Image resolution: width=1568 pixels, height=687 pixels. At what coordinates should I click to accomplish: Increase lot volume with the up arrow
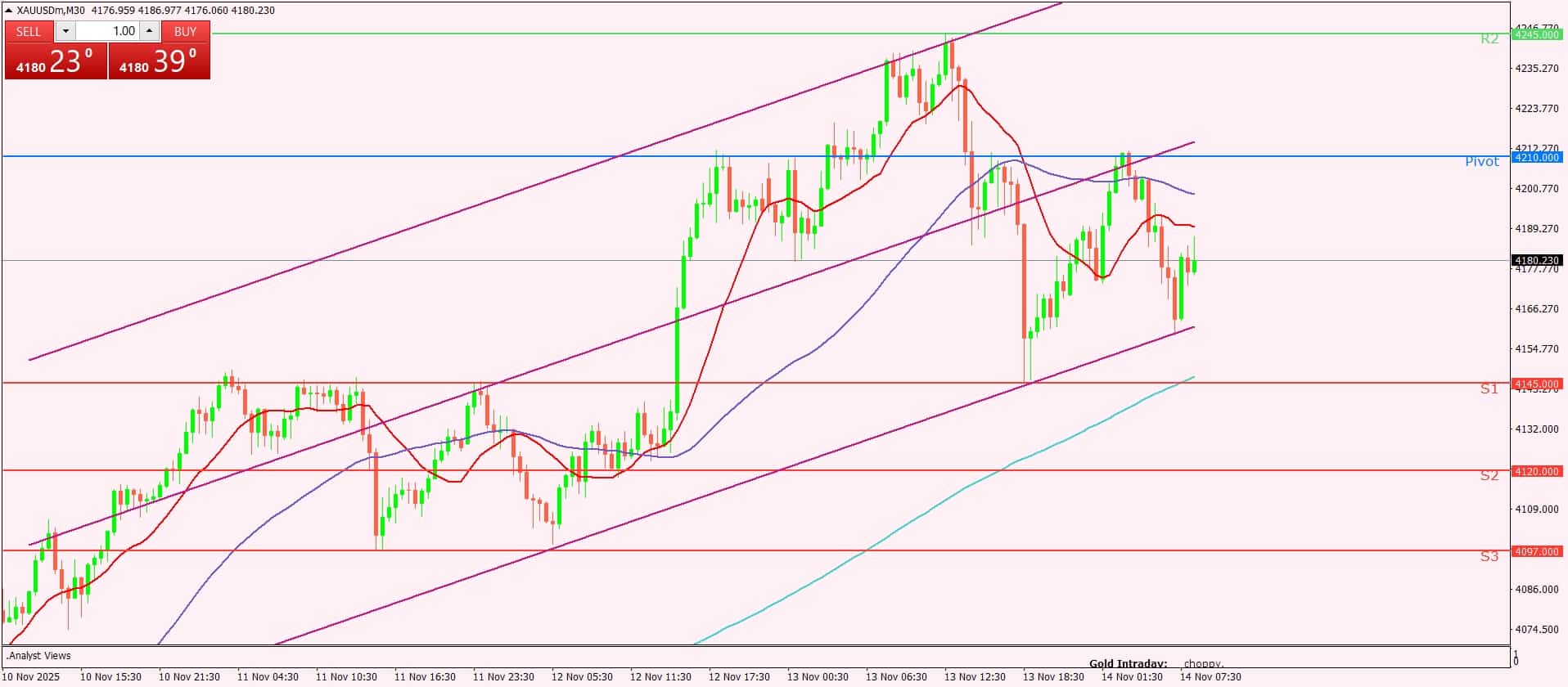[x=149, y=31]
